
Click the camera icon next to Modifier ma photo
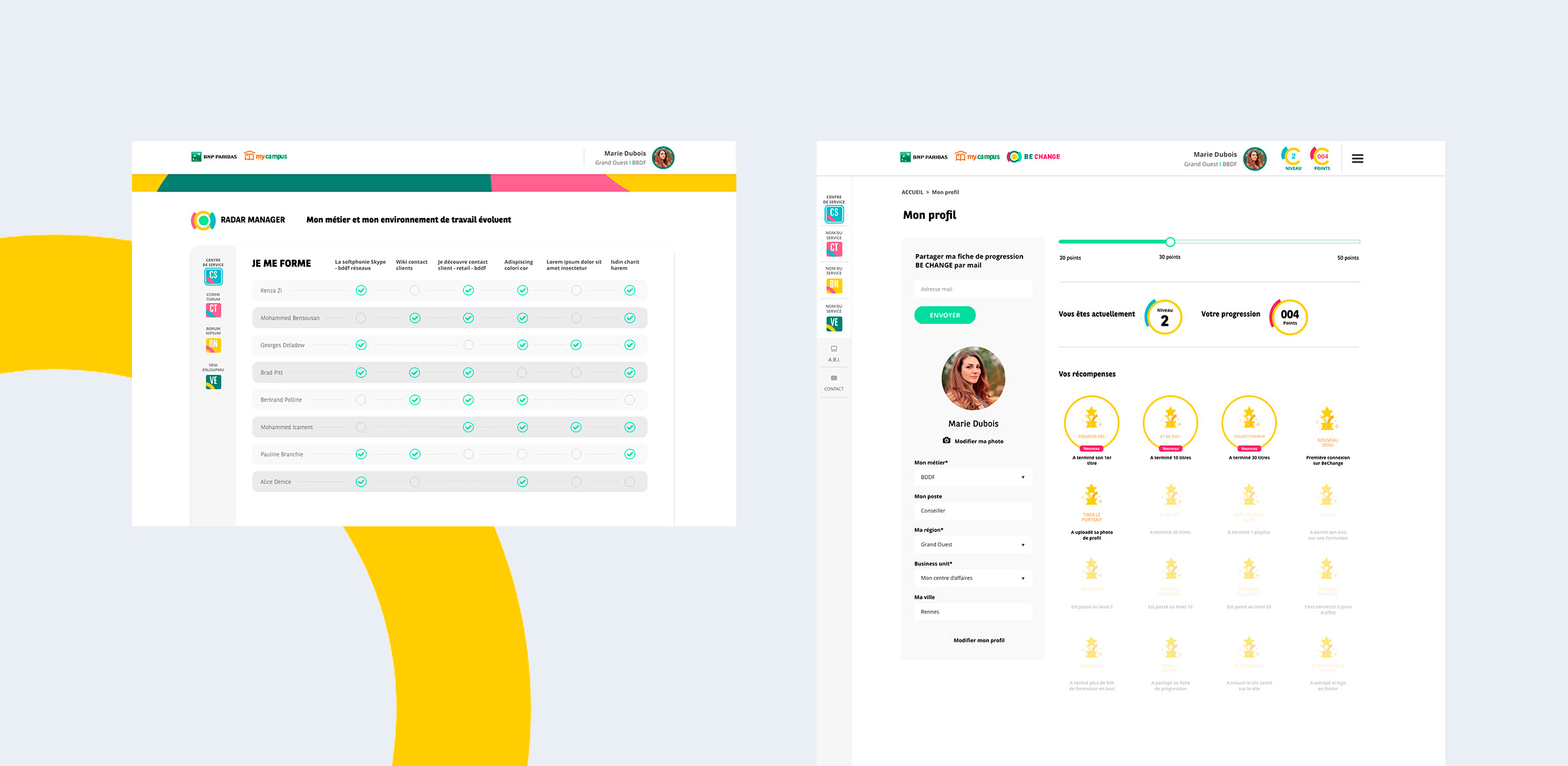tap(946, 441)
